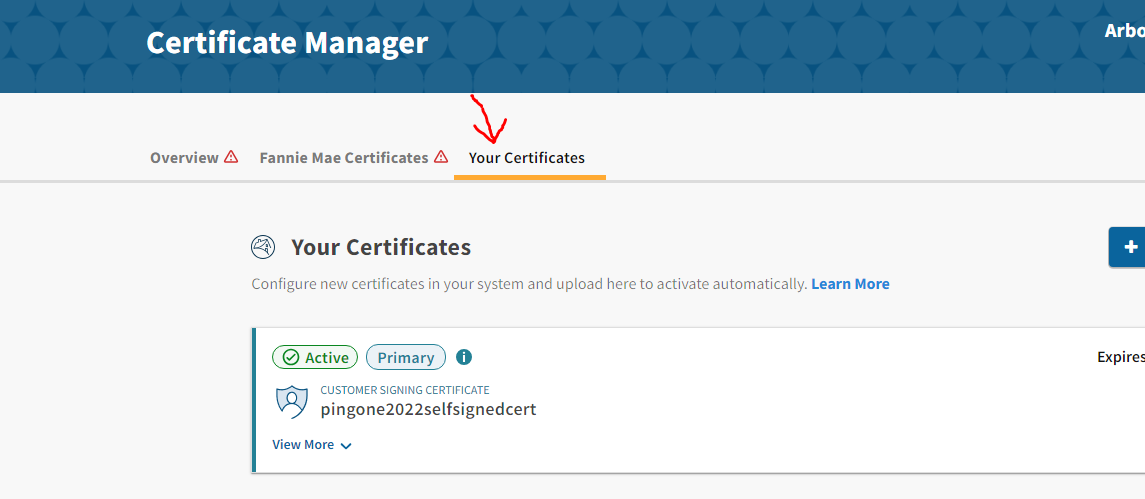The image size is (1145, 499).
Task: Select the Your Certificates tab
Action: pos(527,158)
